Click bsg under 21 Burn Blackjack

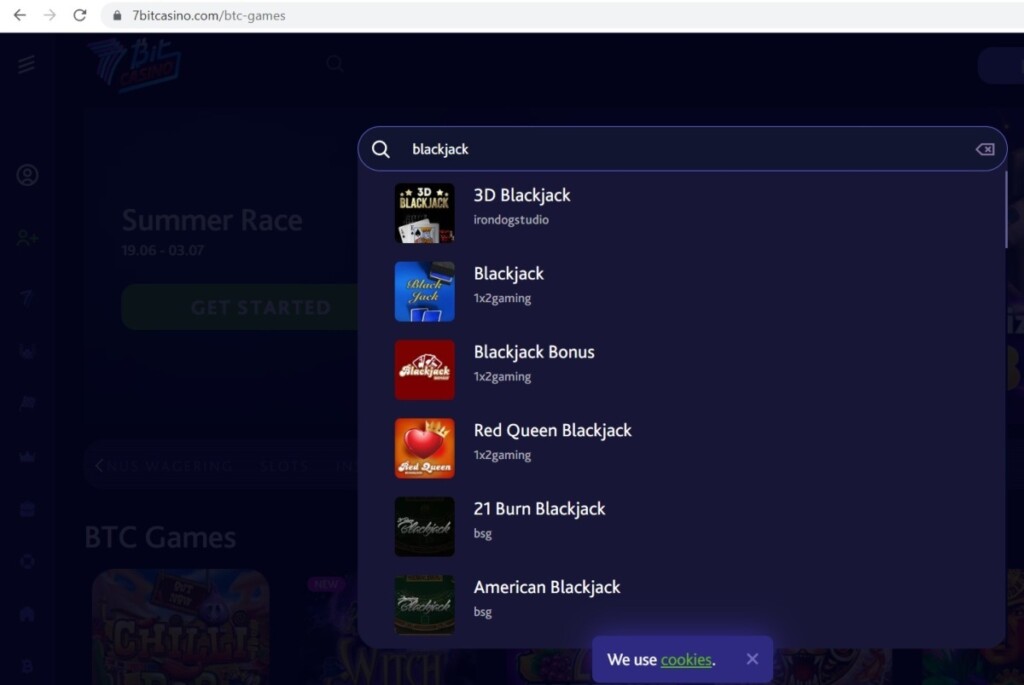[x=483, y=534]
